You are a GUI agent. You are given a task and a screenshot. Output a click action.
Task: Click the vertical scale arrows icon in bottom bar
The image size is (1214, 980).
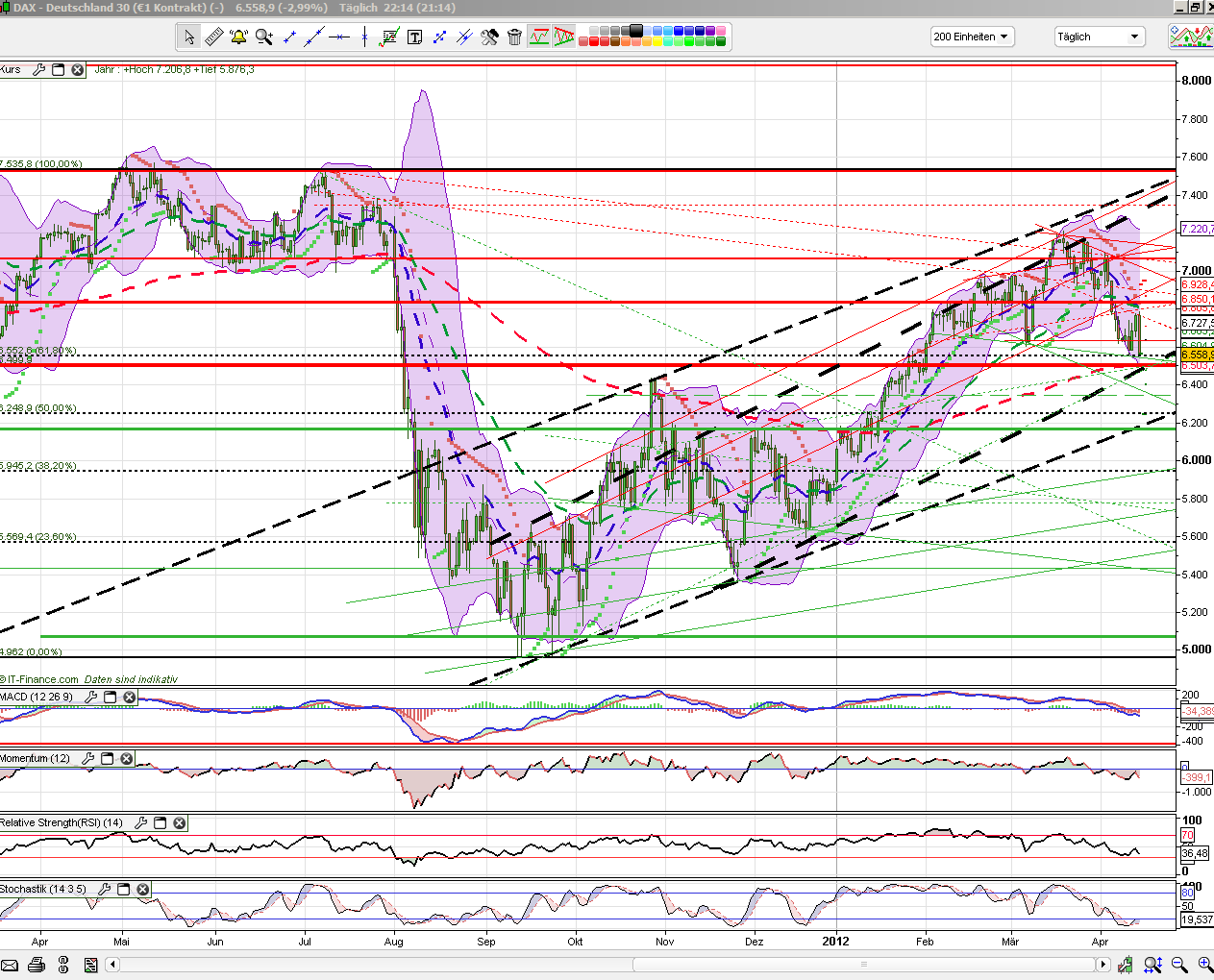[63, 965]
